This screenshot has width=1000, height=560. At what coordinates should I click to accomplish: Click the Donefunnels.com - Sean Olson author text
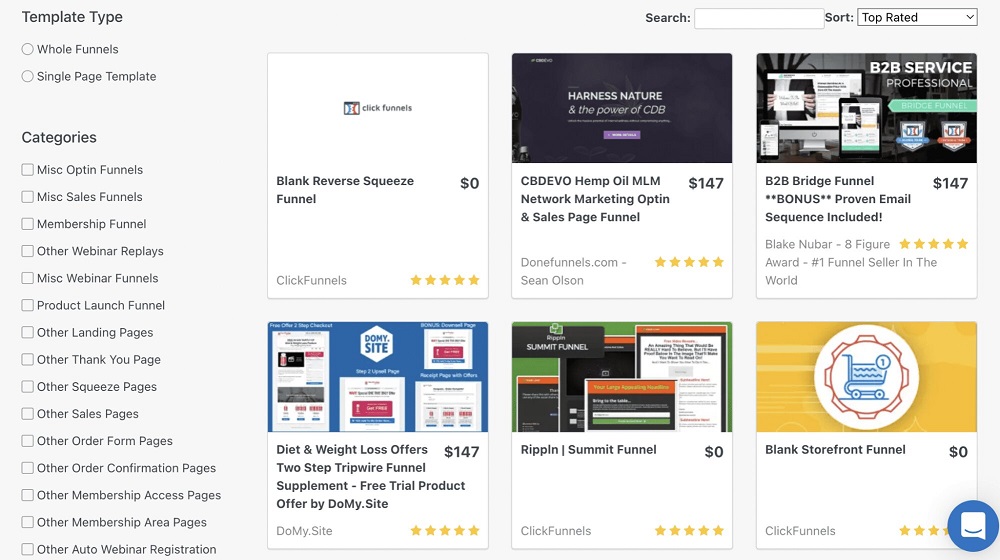pos(573,271)
